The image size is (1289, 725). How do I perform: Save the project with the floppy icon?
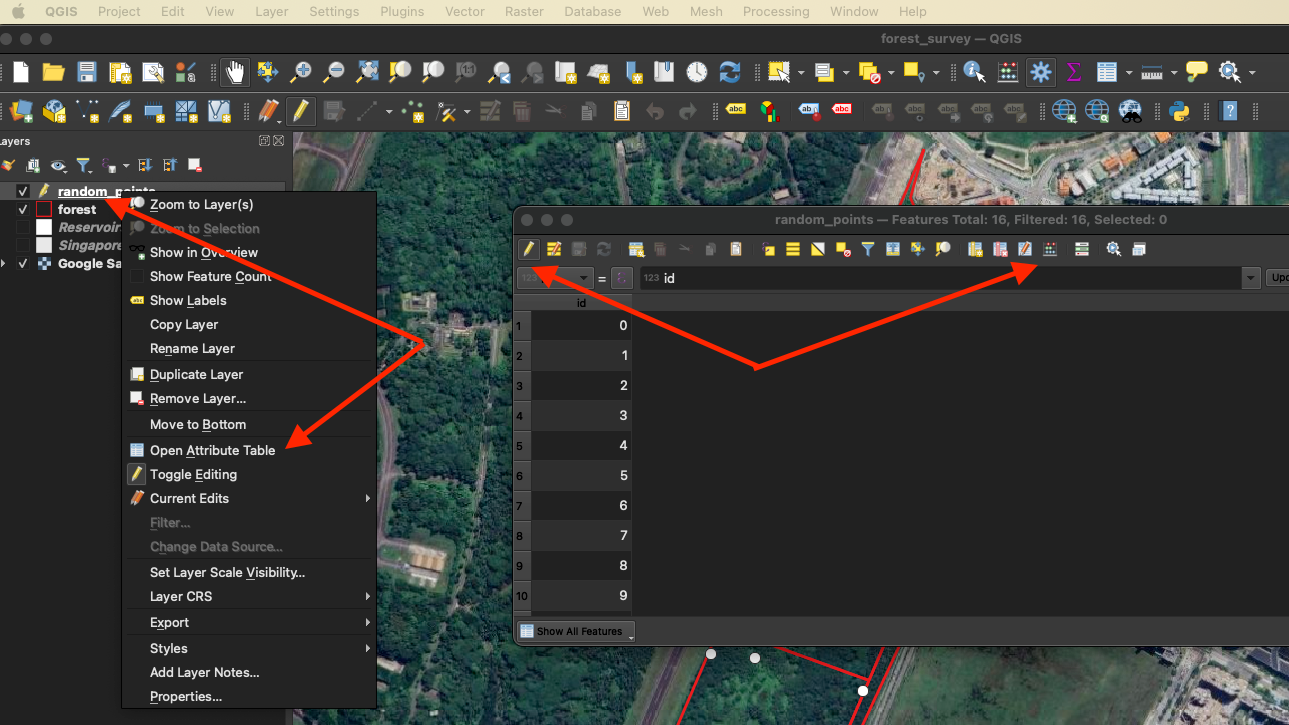click(87, 72)
